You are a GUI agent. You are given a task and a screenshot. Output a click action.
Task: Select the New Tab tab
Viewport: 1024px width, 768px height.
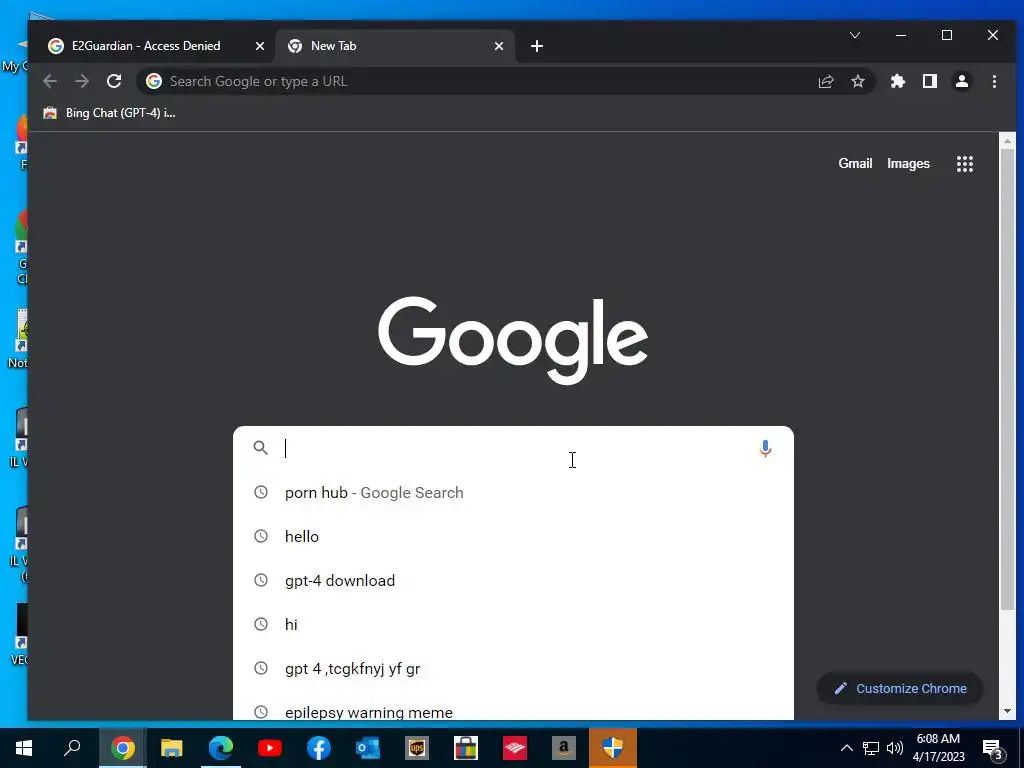394,46
